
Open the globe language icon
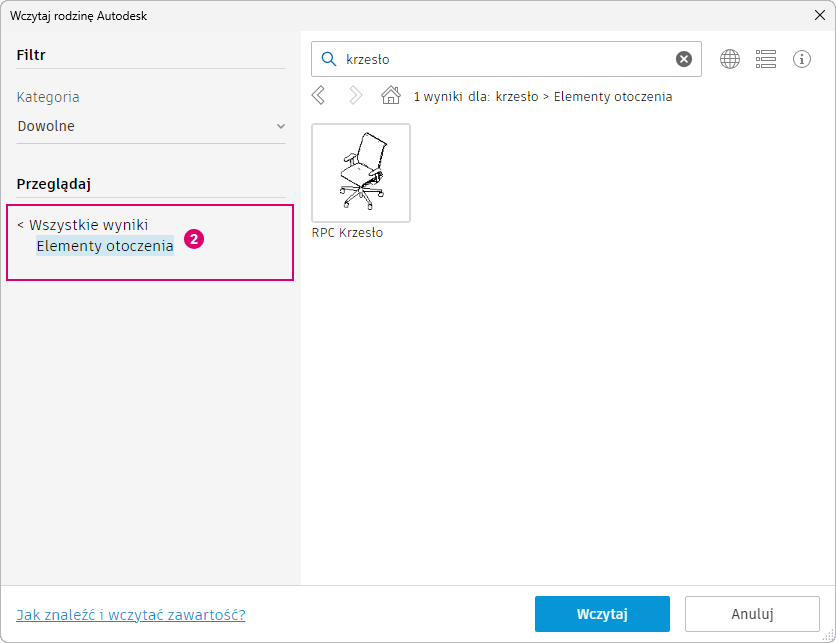pyautogui.click(x=730, y=59)
